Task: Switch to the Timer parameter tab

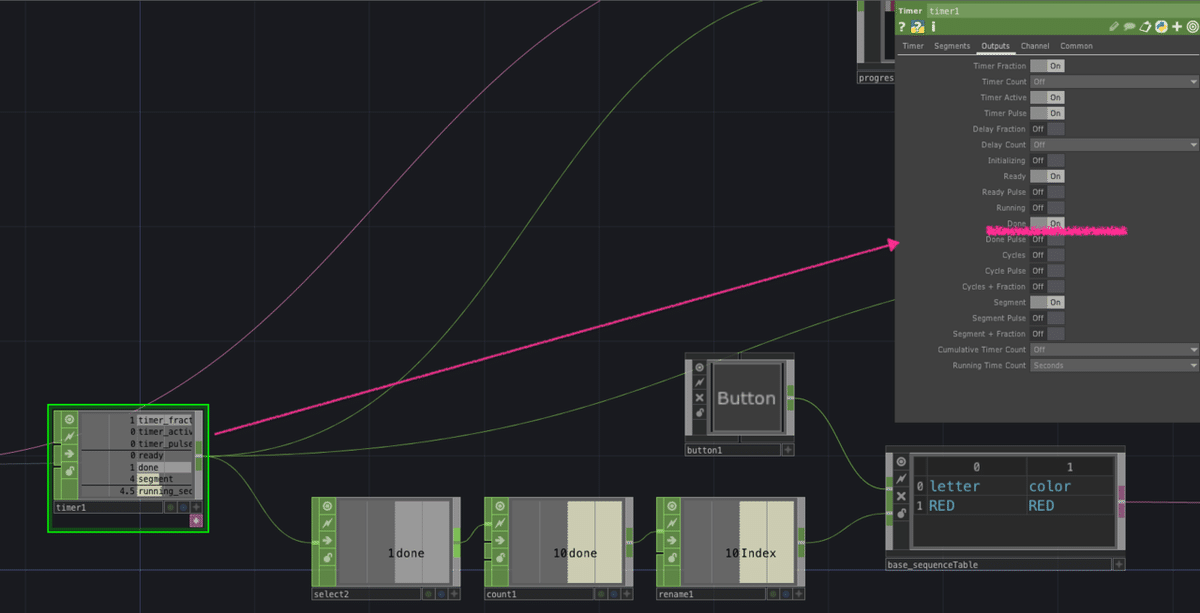Action: click(x=913, y=46)
